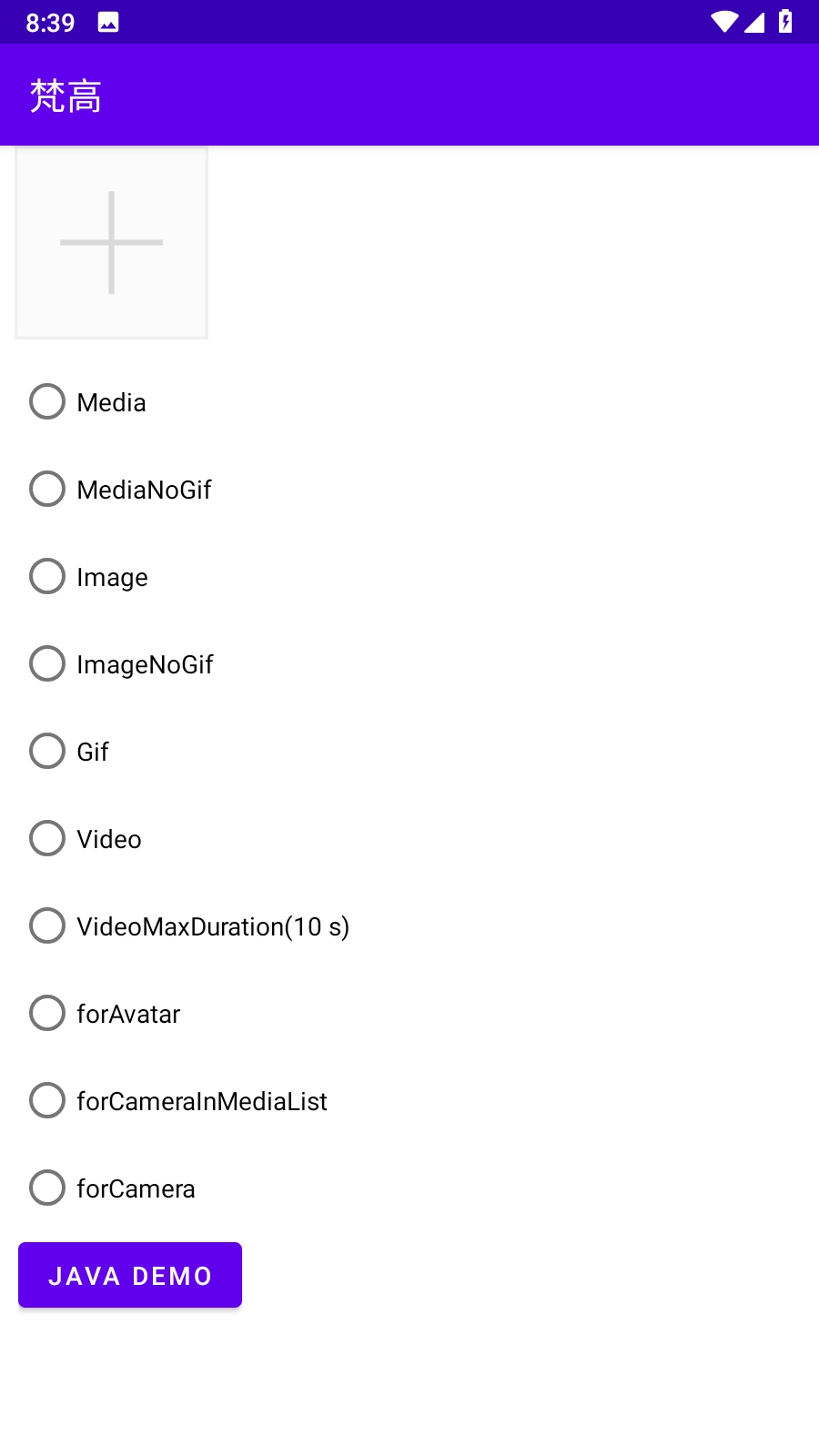
Task: Choose the ImageNoGif radio button
Action: 47,663
